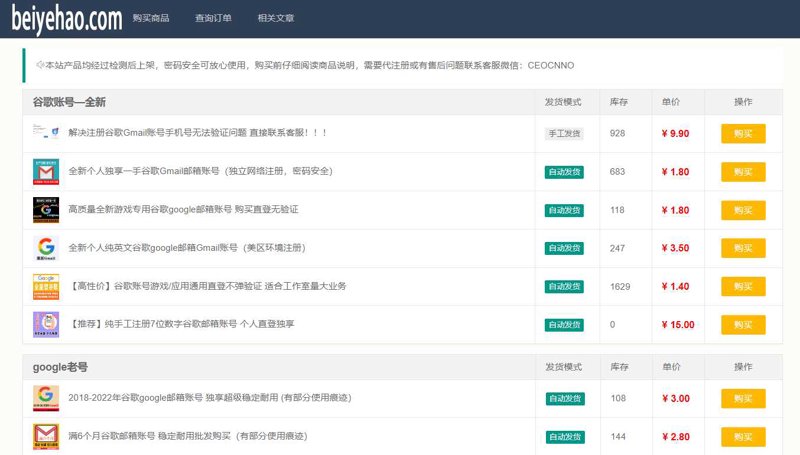The image size is (800, 455).
Task: Click 发货模式 header in 谷歌账号—全新 table
Action: [563, 102]
